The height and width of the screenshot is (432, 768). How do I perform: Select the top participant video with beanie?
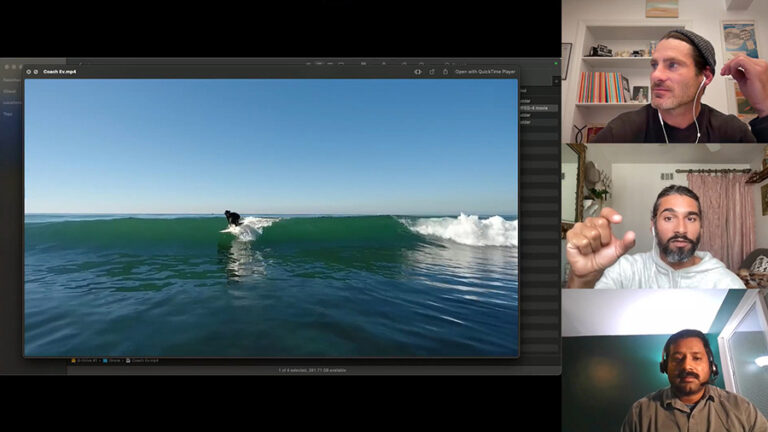(664, 71)
